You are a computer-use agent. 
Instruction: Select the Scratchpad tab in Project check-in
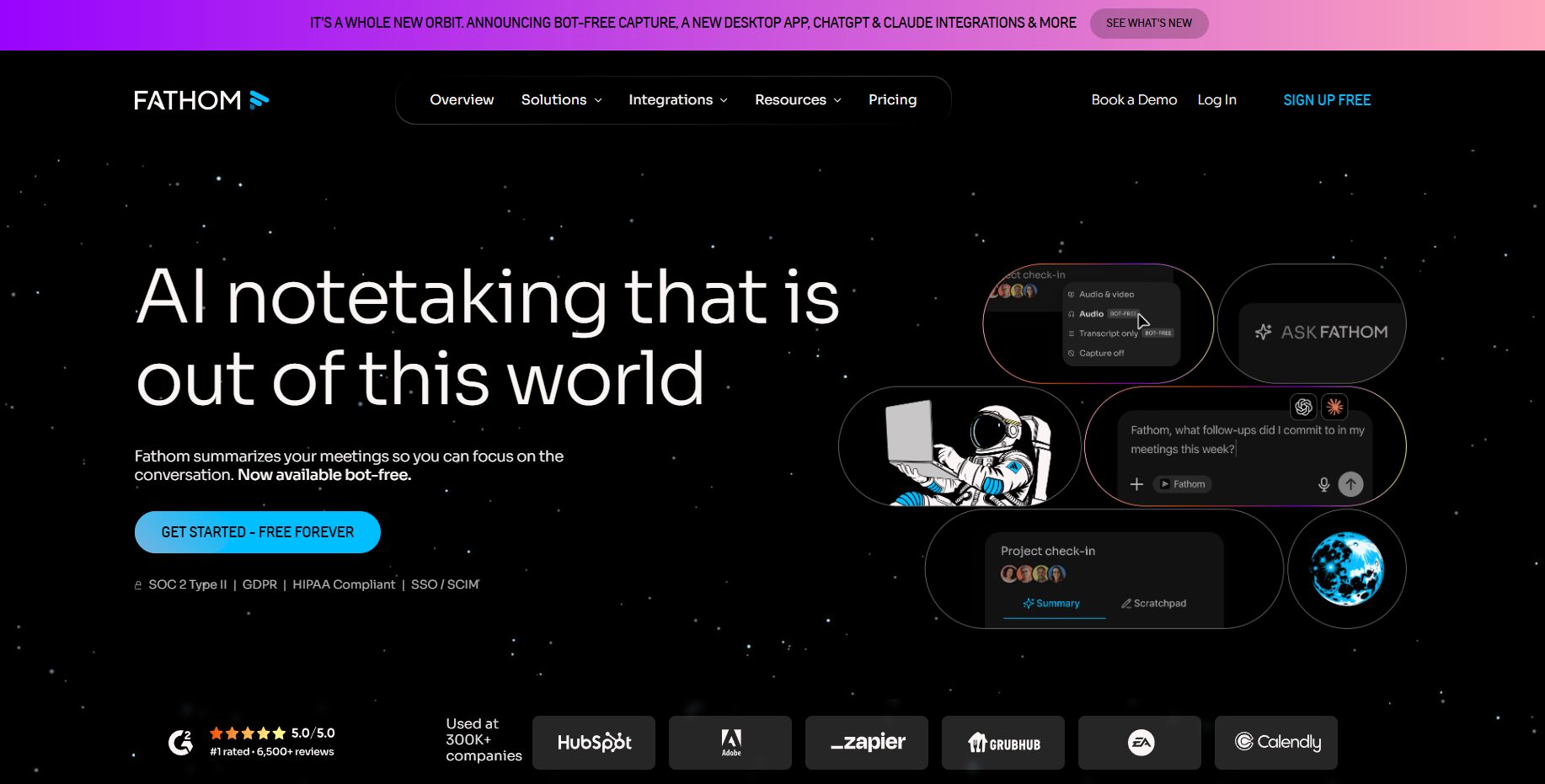[1153, 604]
